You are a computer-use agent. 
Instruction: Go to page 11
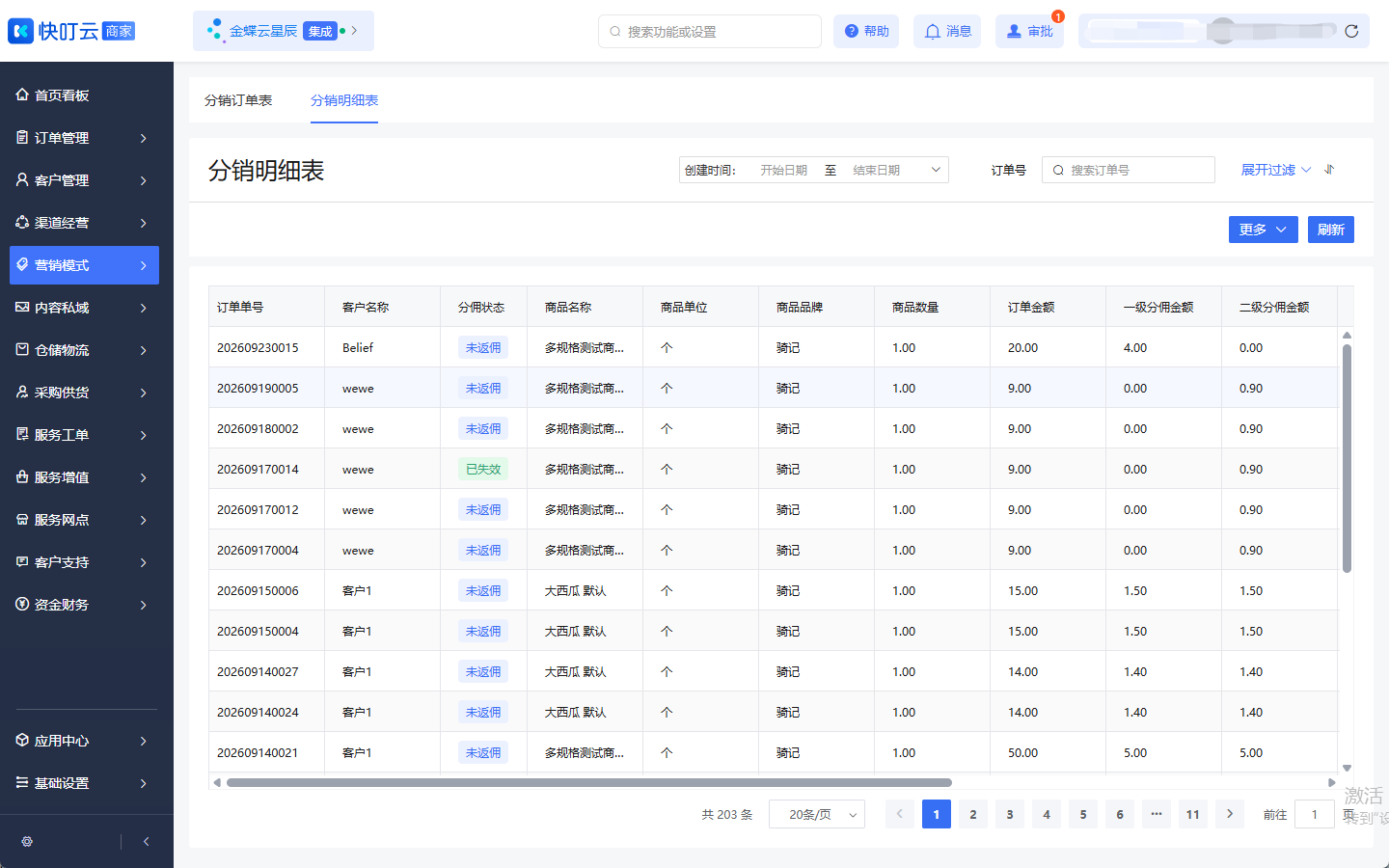pos(1193,814)
